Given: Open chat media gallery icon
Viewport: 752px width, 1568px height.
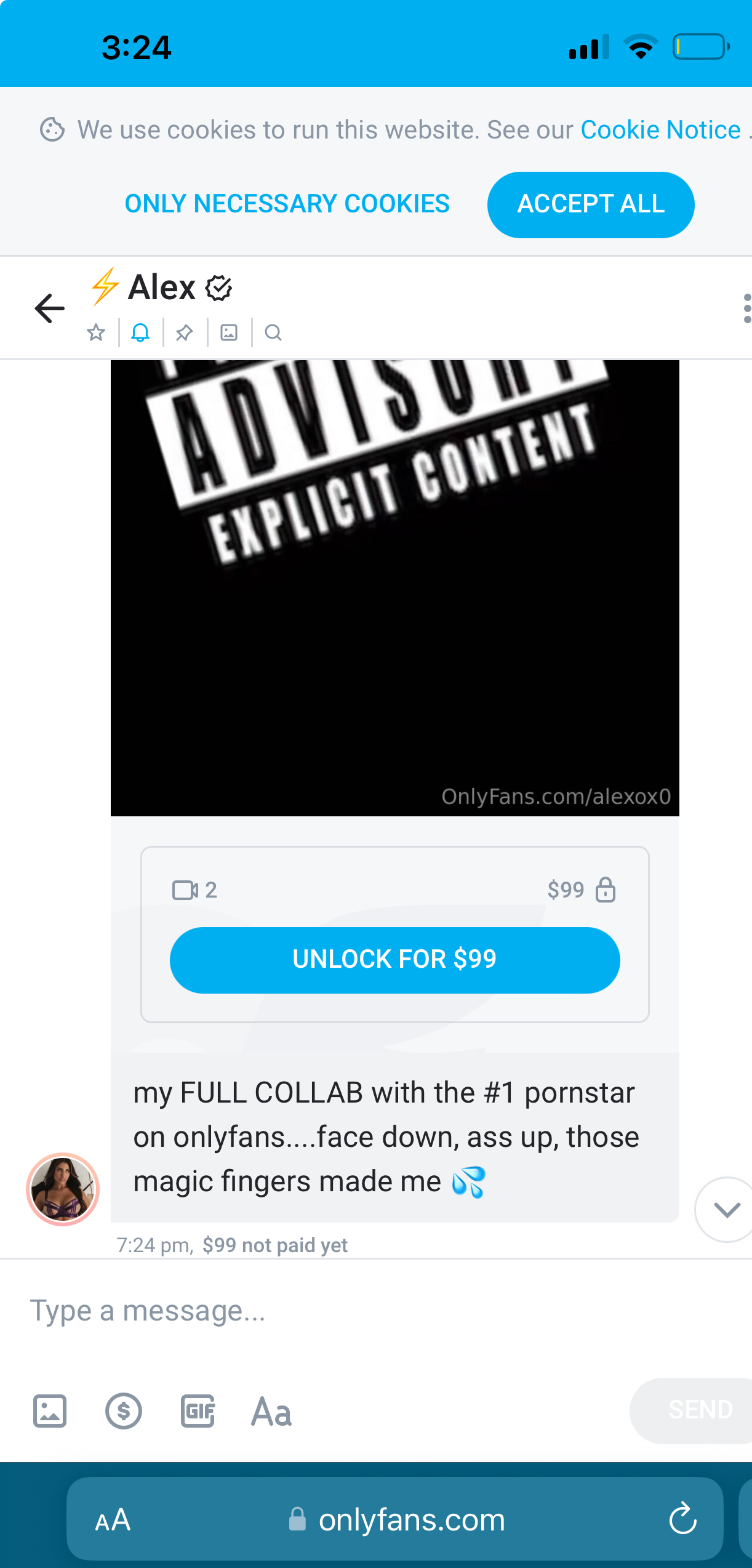Looking at the screenshot, I should click(x=229, y=333).
